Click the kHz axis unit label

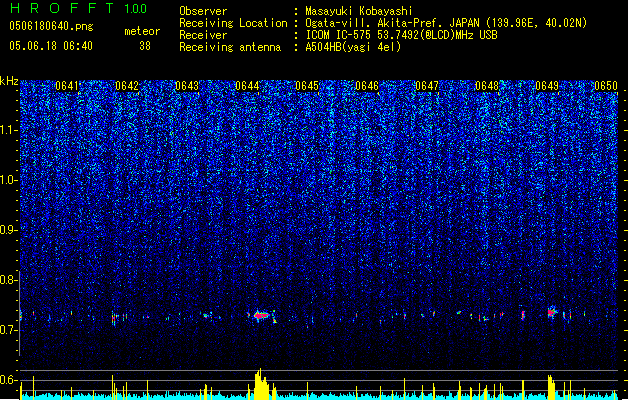tap(9, 81)
